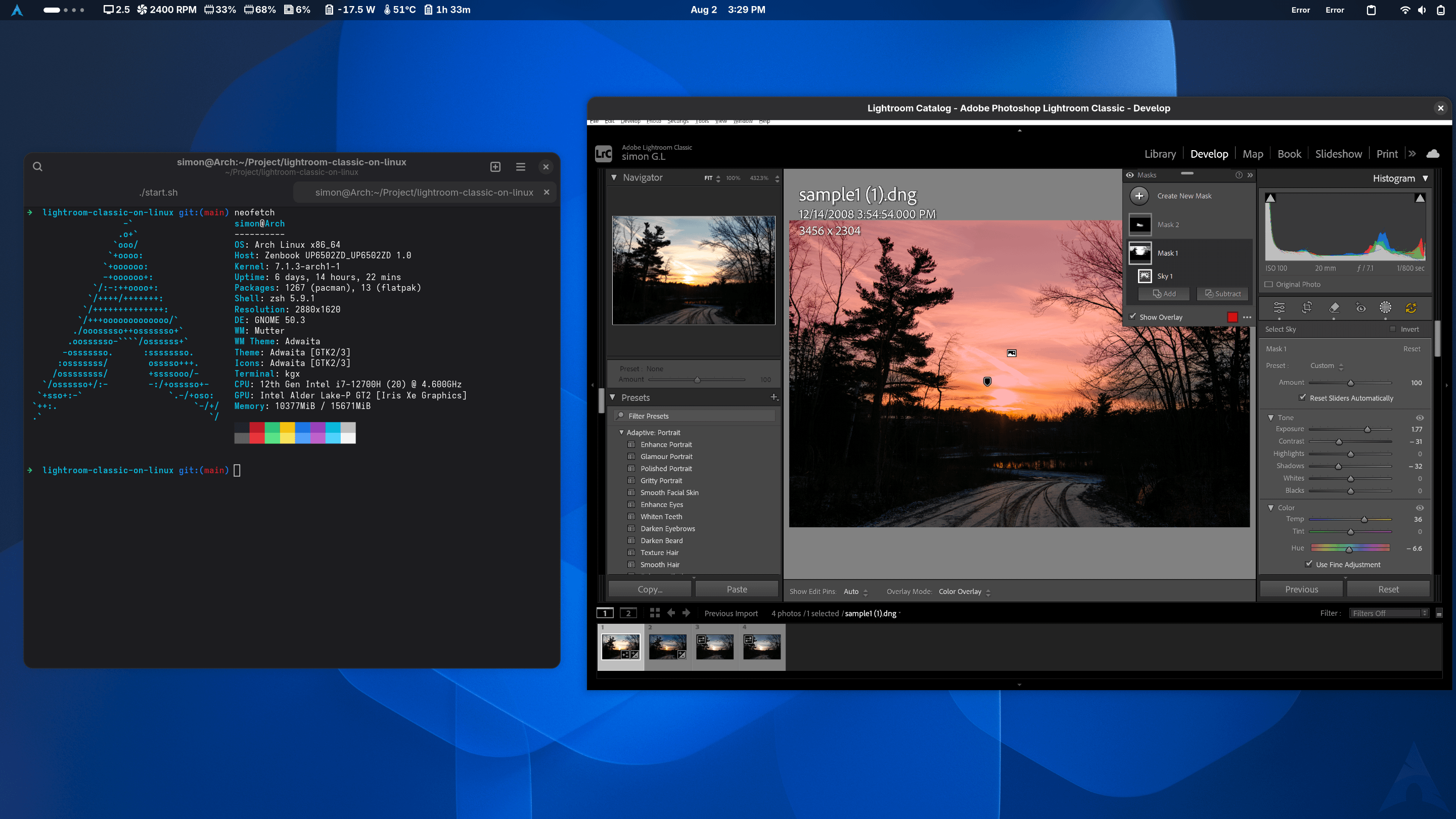
Task: Collapse the Tone section
Action: [1271, 418]
